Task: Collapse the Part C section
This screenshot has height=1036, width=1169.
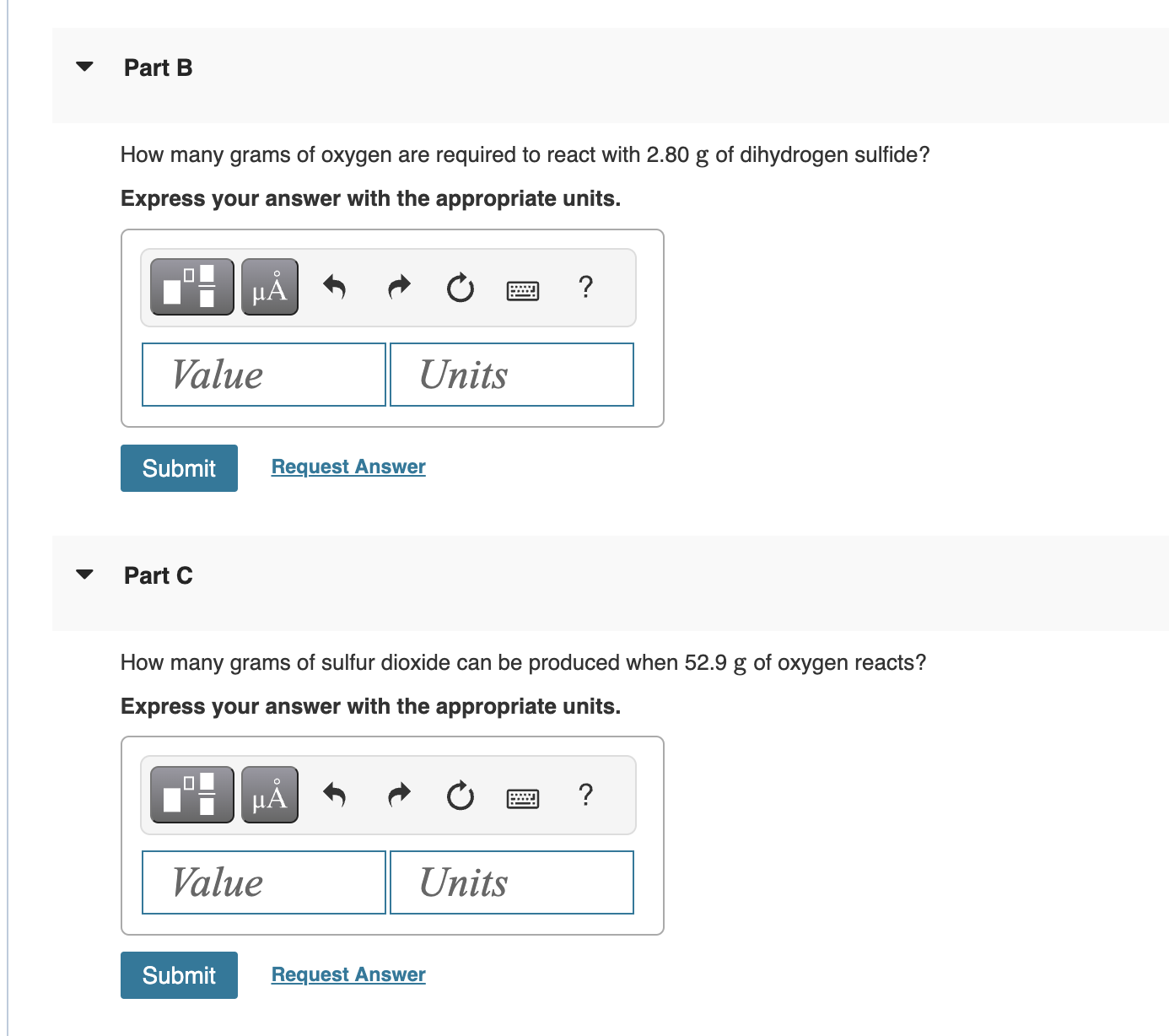Action: click(83, 574)
